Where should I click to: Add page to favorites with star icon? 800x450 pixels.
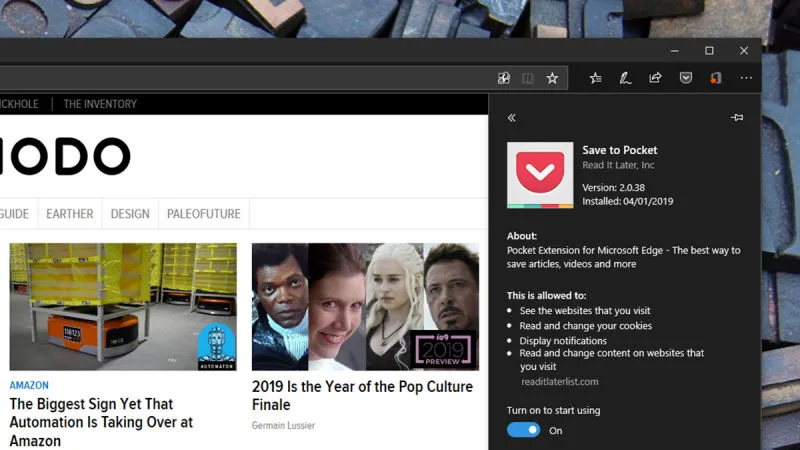pyautogui.click(x=552, y=78)
